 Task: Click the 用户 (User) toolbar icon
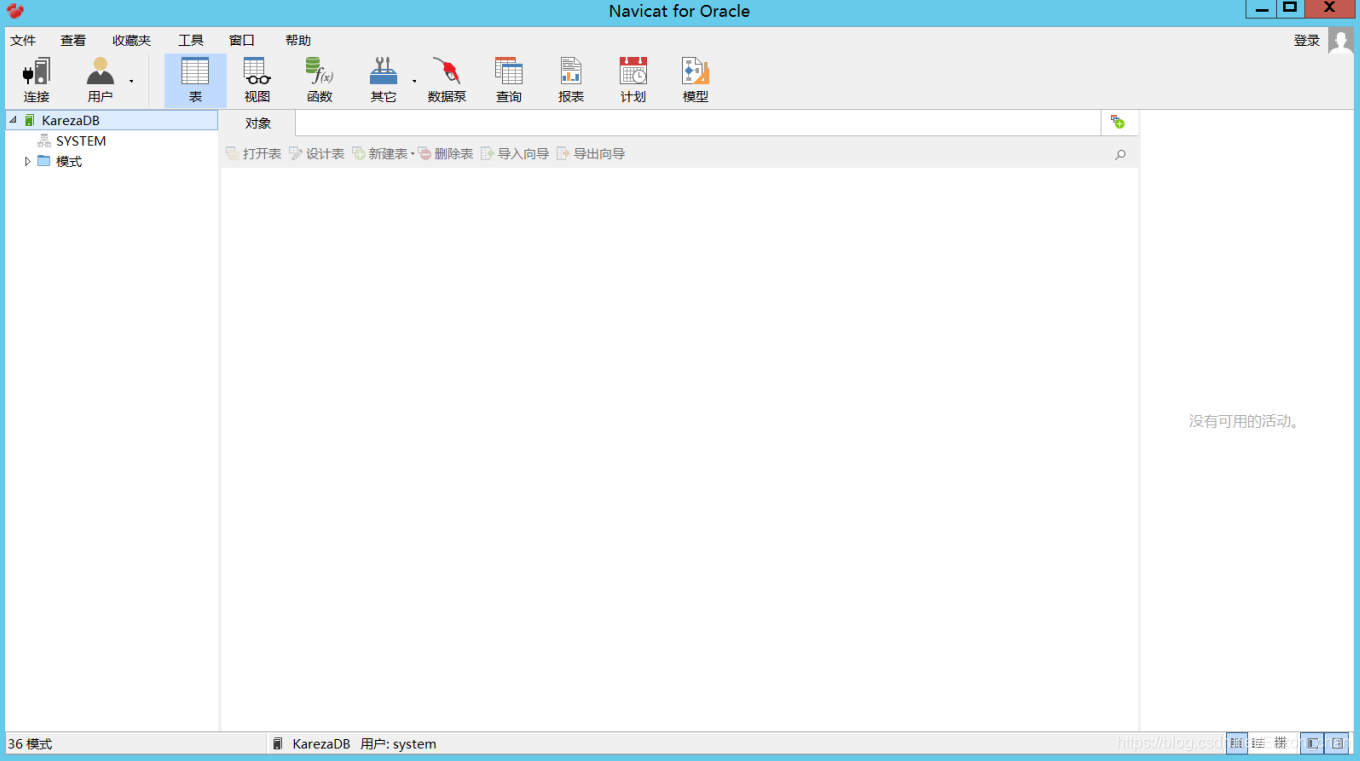tap(100, 80)
